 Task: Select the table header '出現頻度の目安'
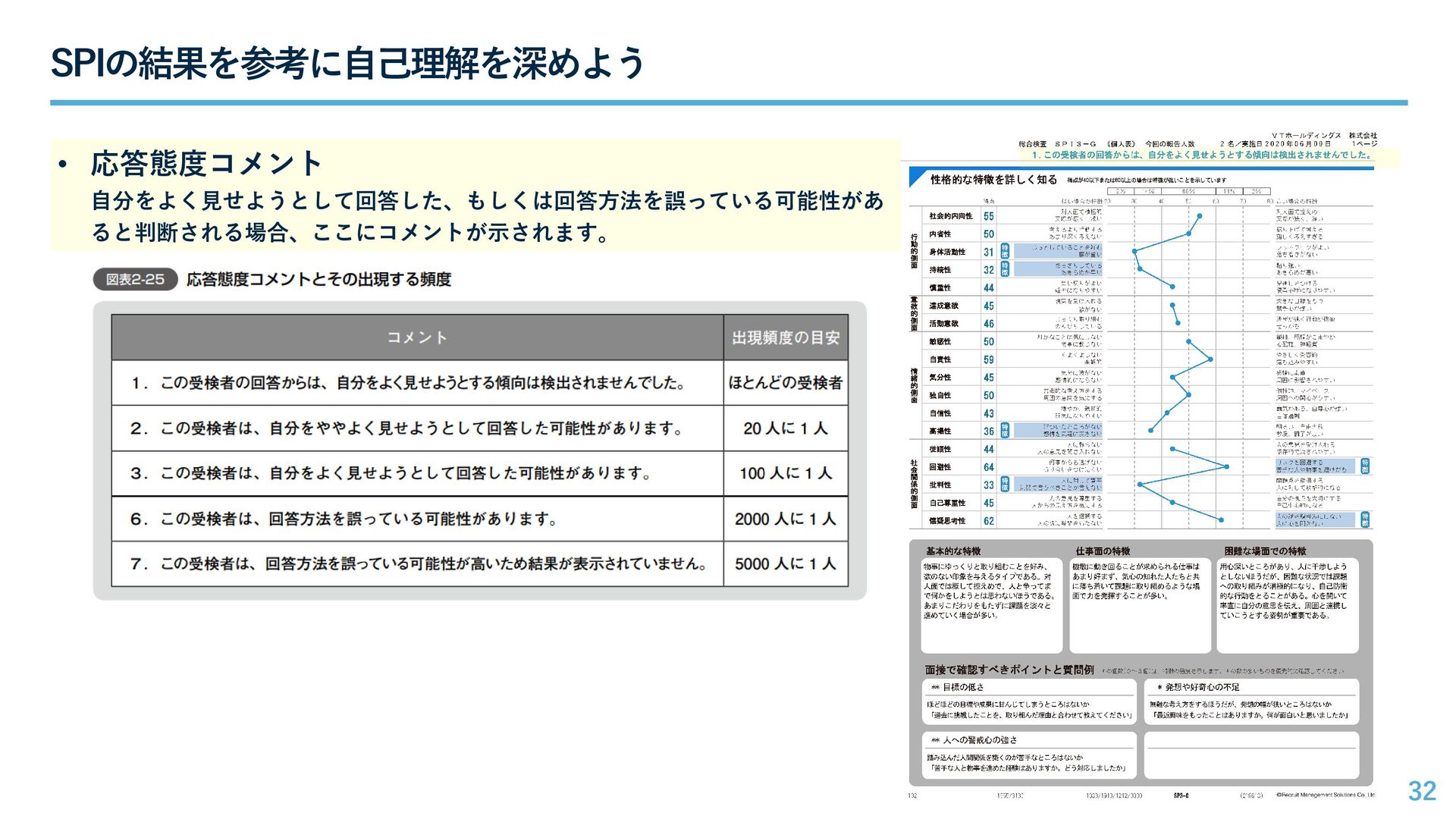786,337
